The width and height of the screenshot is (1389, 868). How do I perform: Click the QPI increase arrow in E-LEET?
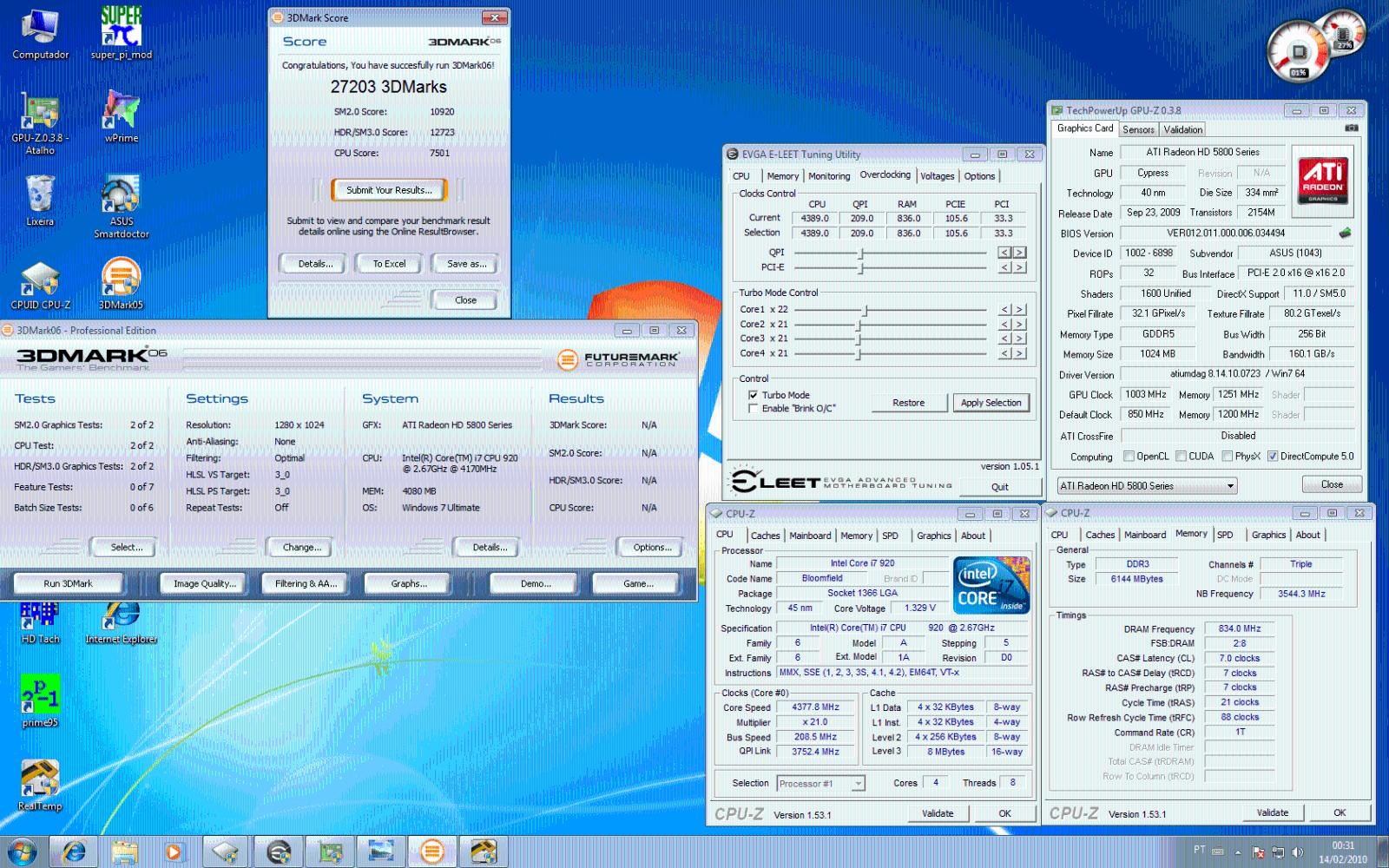(1019, 253)
